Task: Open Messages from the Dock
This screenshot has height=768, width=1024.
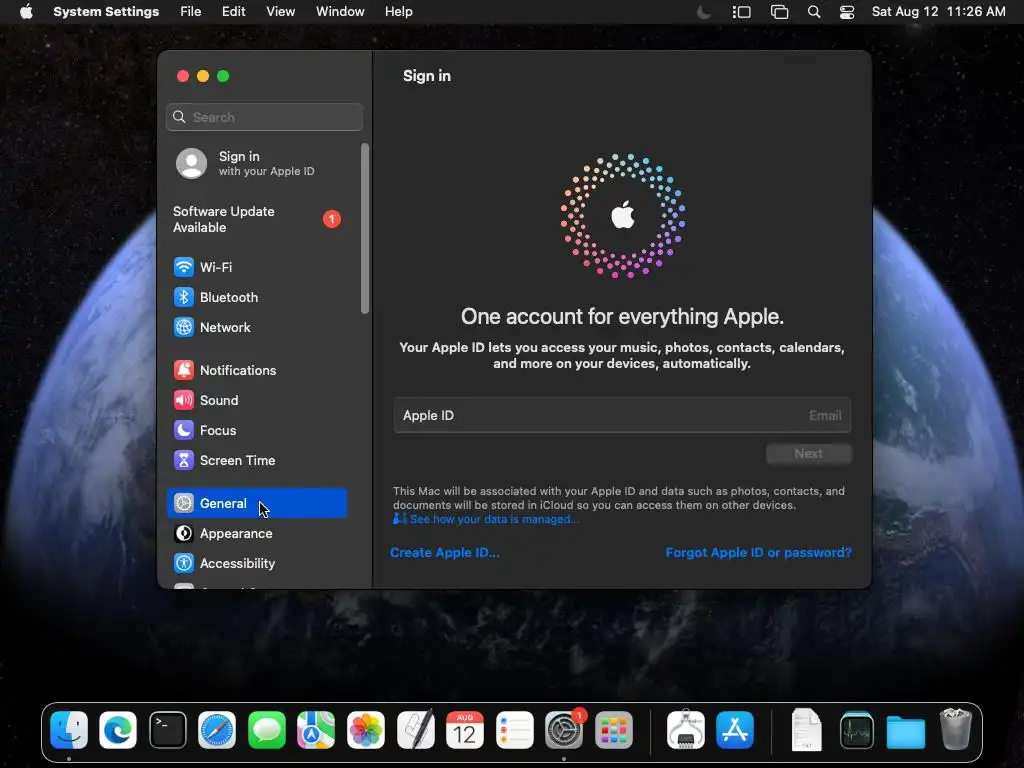Action: tap(267, 730)
